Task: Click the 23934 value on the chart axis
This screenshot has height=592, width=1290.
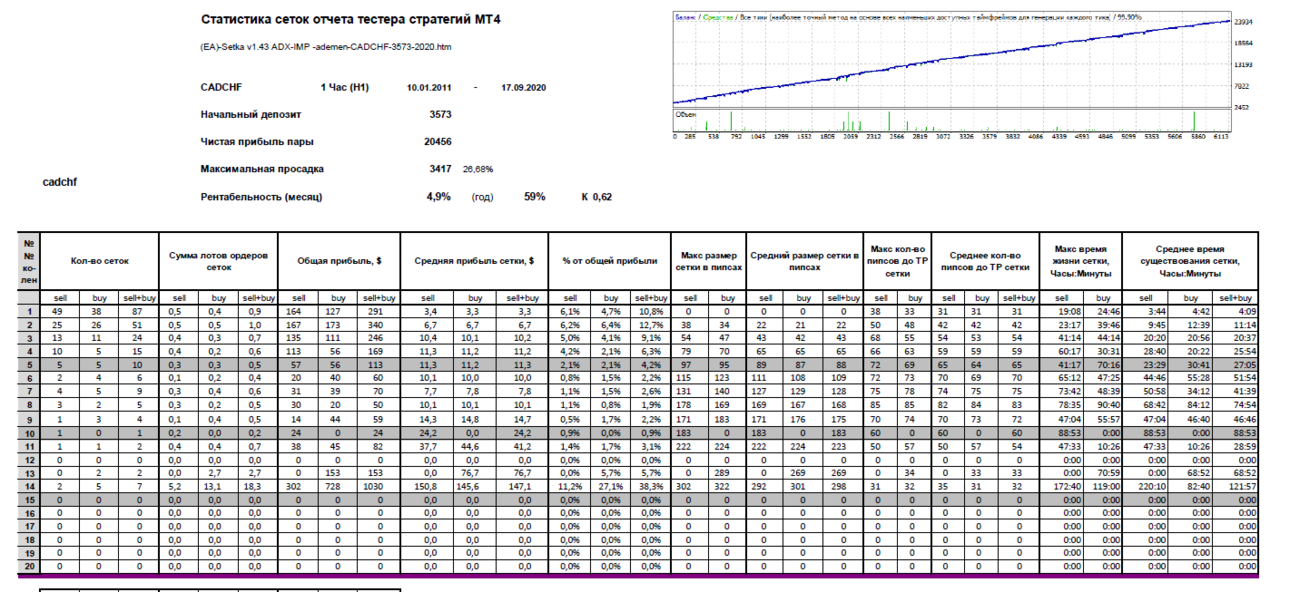Action: tap(1244, 21)
